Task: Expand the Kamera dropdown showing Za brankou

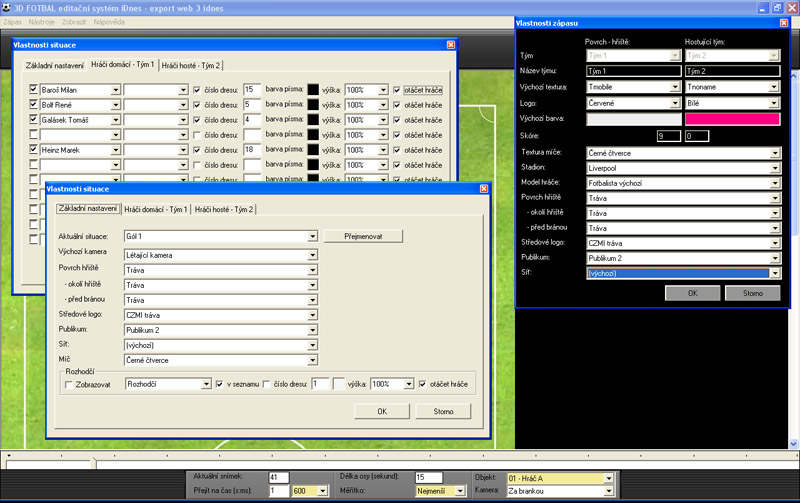Action: coord(608,492)
